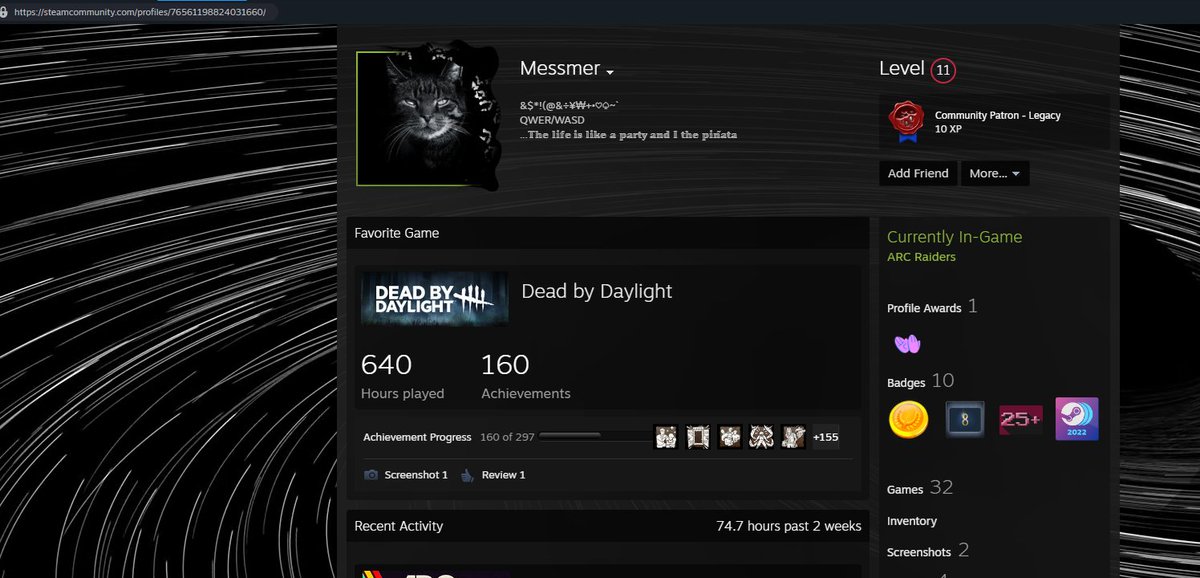Show the +155 more achievements
The image size is (1200, 578).
826,437
